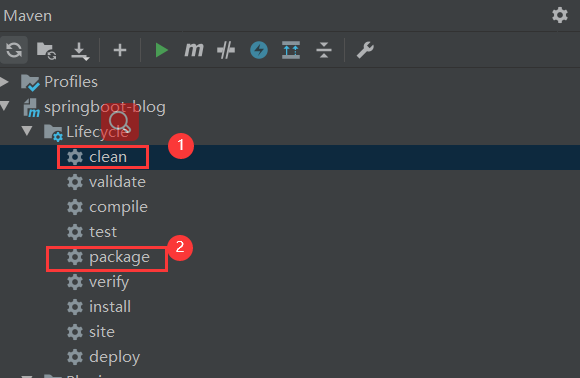The image size is (580, 378).
Task: Collapse all tree nodes icon
Action: click(x=324, y=50)
